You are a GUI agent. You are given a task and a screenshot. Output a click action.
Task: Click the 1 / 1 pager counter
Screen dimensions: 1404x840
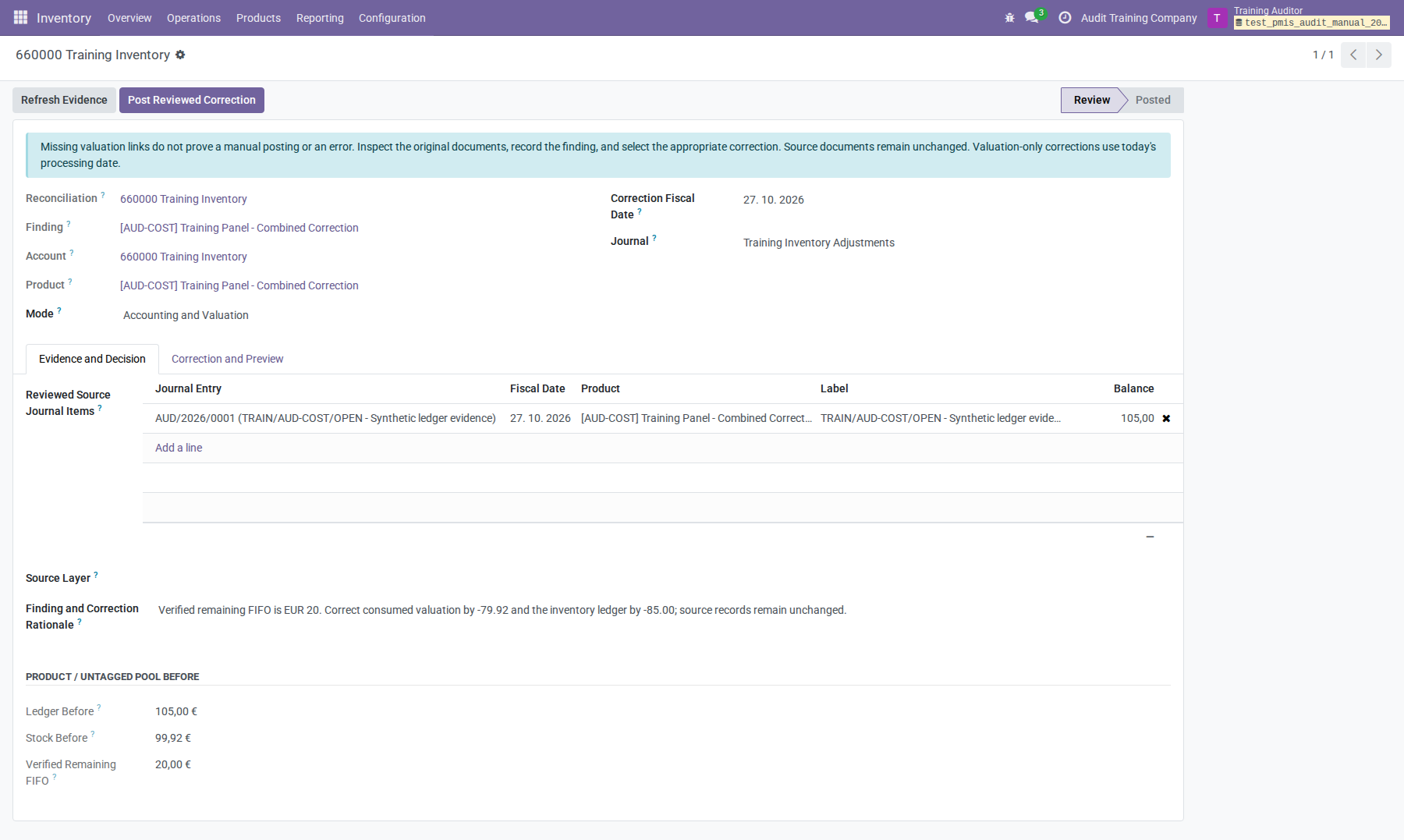tap(1323, 55)
